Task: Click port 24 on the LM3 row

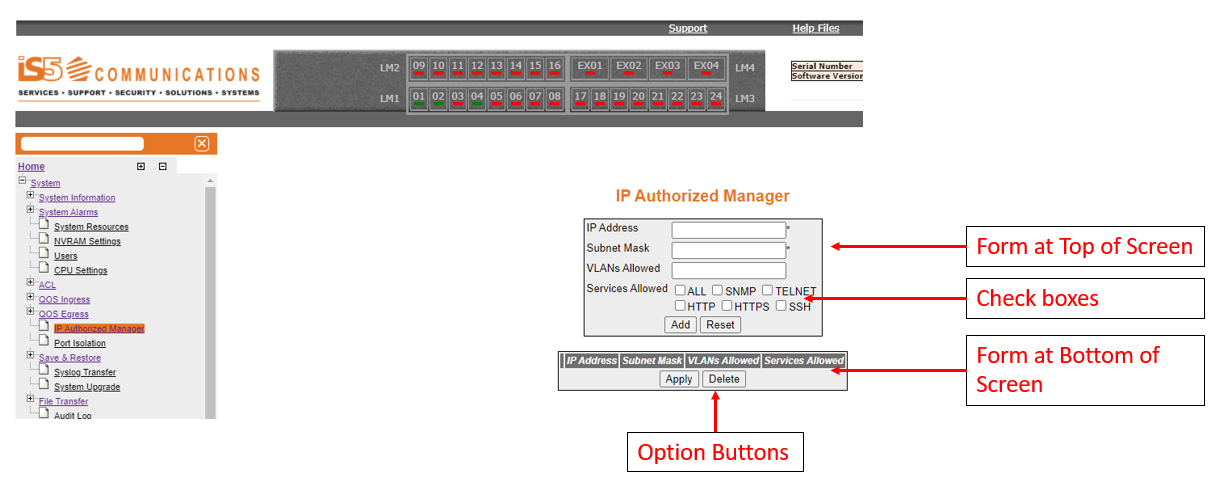Action: click(715, 98)
